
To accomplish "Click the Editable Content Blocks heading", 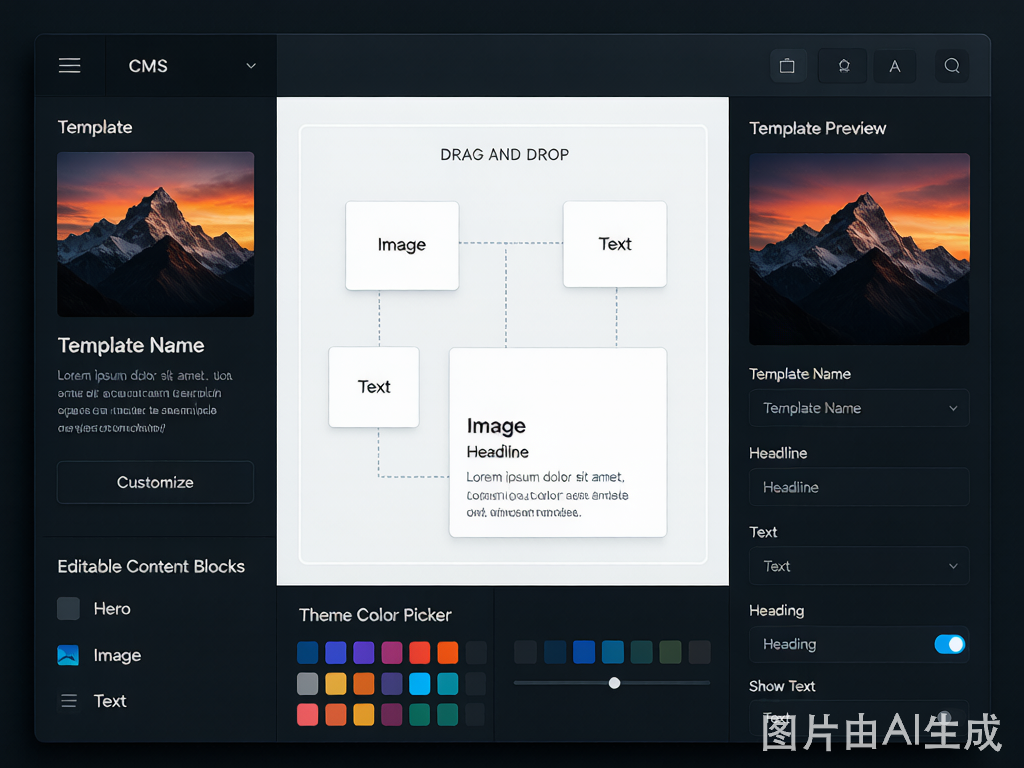I will (x=151, y=566).
